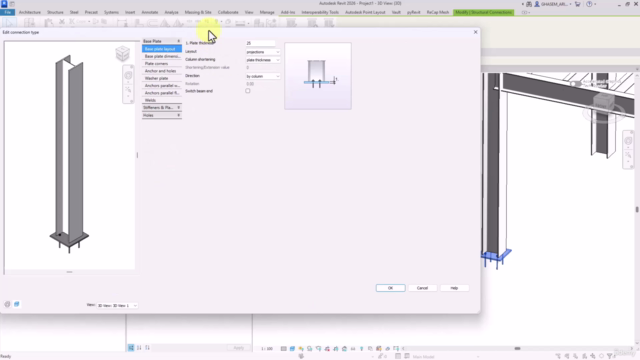Collapse the Base Plate section header
Screen dimensions: 640x360
point(162,41)
